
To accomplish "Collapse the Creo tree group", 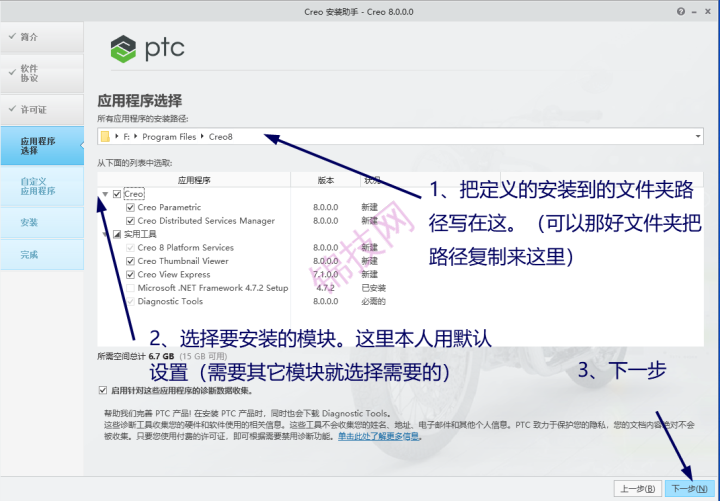I will [105, 194].
